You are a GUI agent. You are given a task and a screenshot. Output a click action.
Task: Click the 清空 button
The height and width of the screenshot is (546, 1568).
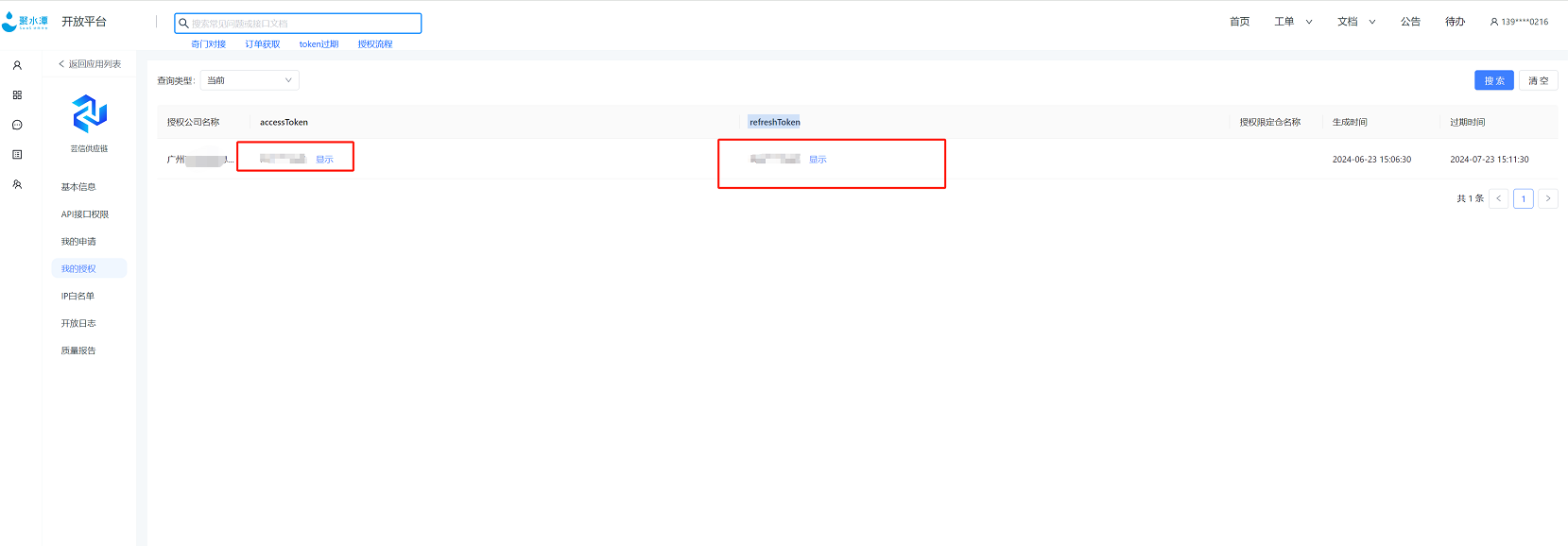tap(1539, 80)
